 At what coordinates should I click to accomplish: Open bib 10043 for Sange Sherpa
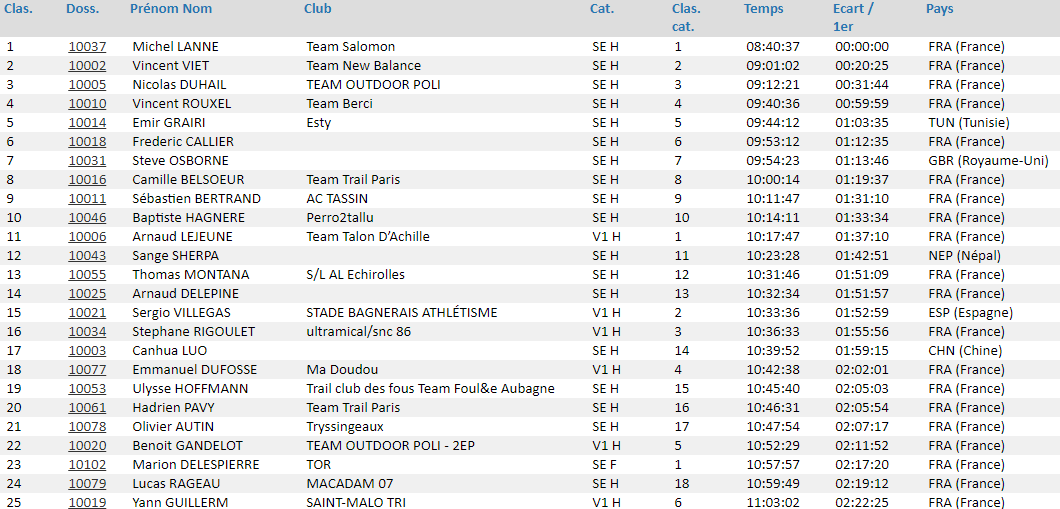point(87,256)
